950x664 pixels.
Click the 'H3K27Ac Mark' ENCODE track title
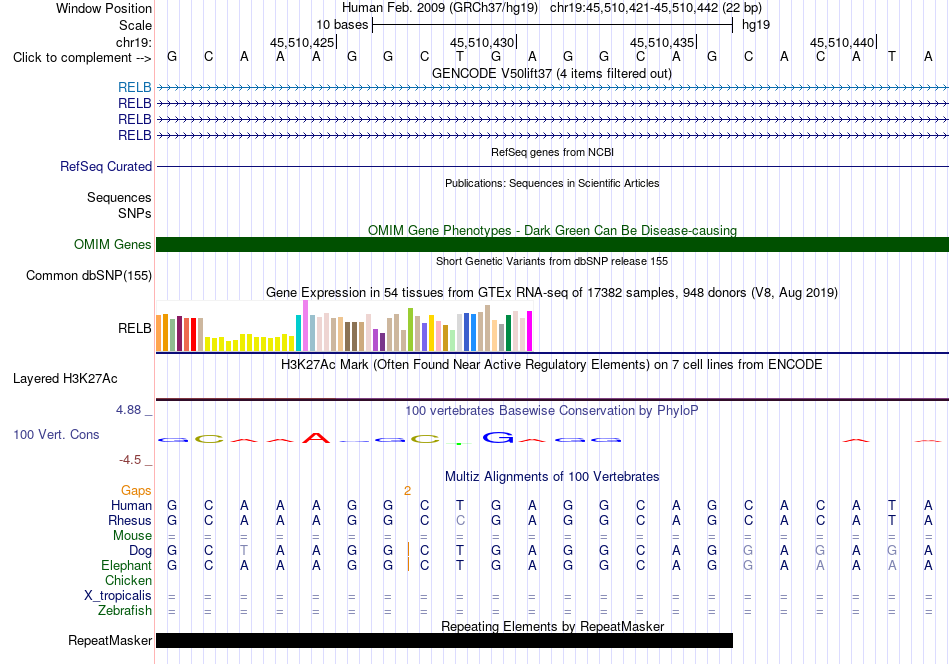(552, 365)
